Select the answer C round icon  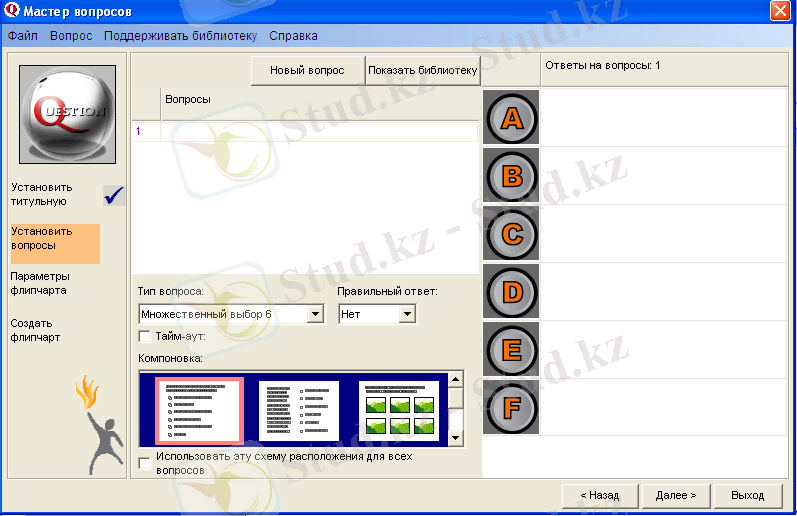[x=511, y=235]
